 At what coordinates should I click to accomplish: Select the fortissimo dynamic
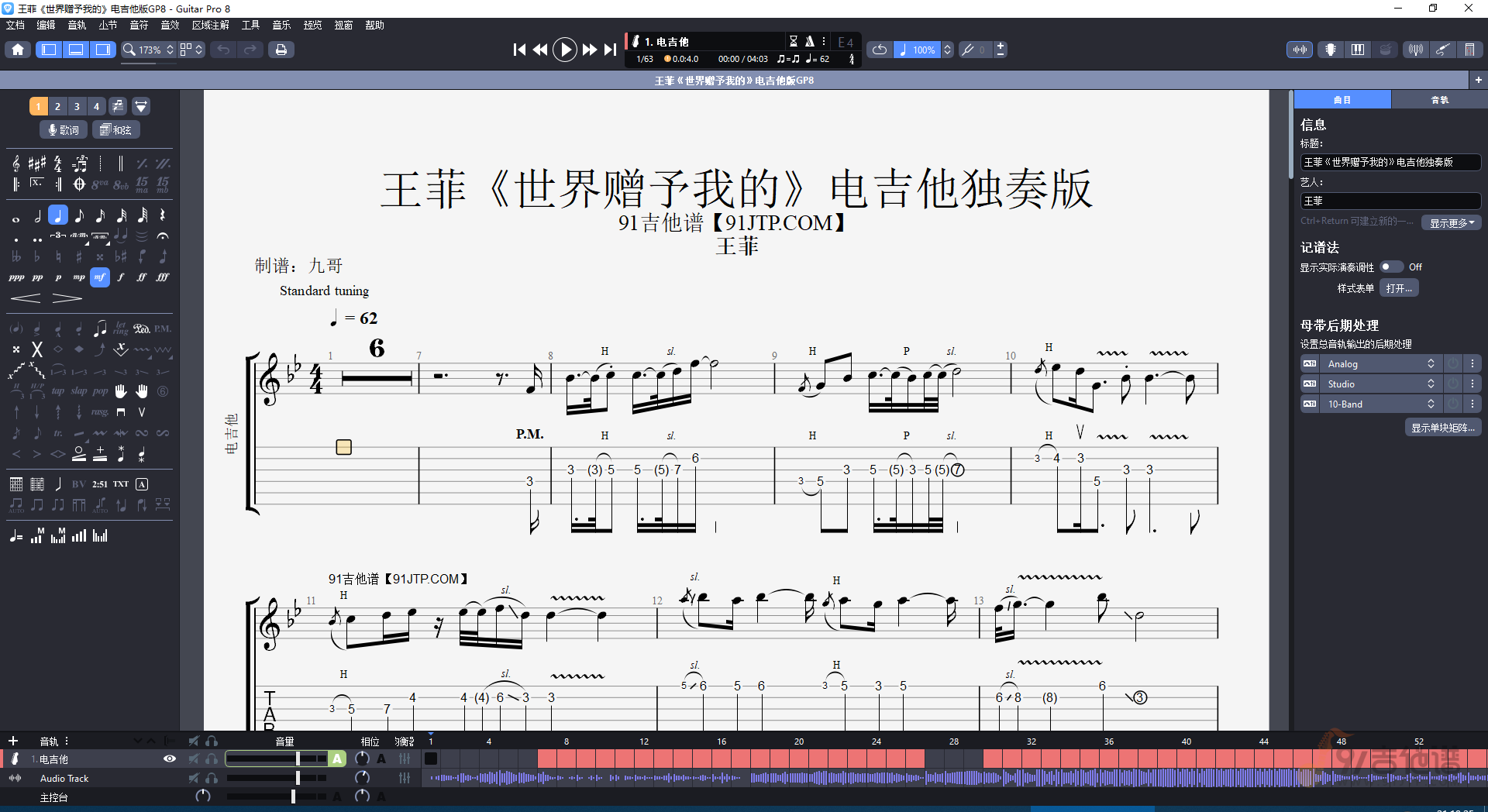click(x=142, y=277)
